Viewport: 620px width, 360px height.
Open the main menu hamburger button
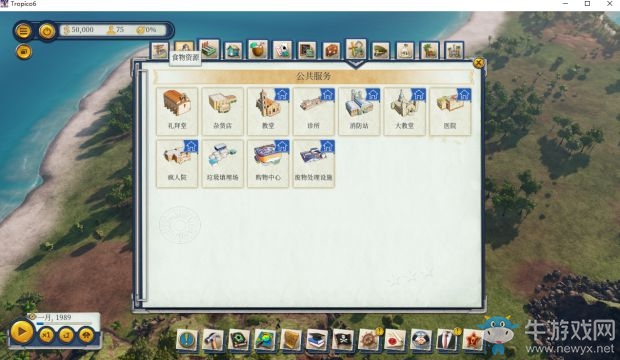23,31
